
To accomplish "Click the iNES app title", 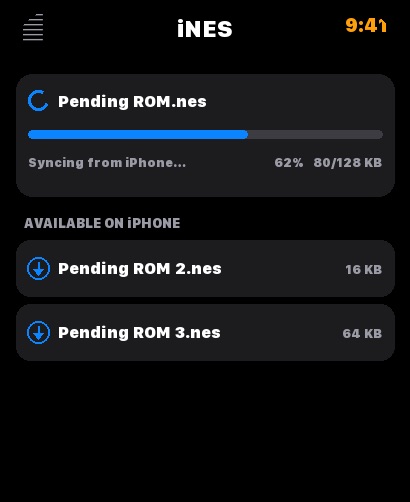I will [x=205, y=29].
